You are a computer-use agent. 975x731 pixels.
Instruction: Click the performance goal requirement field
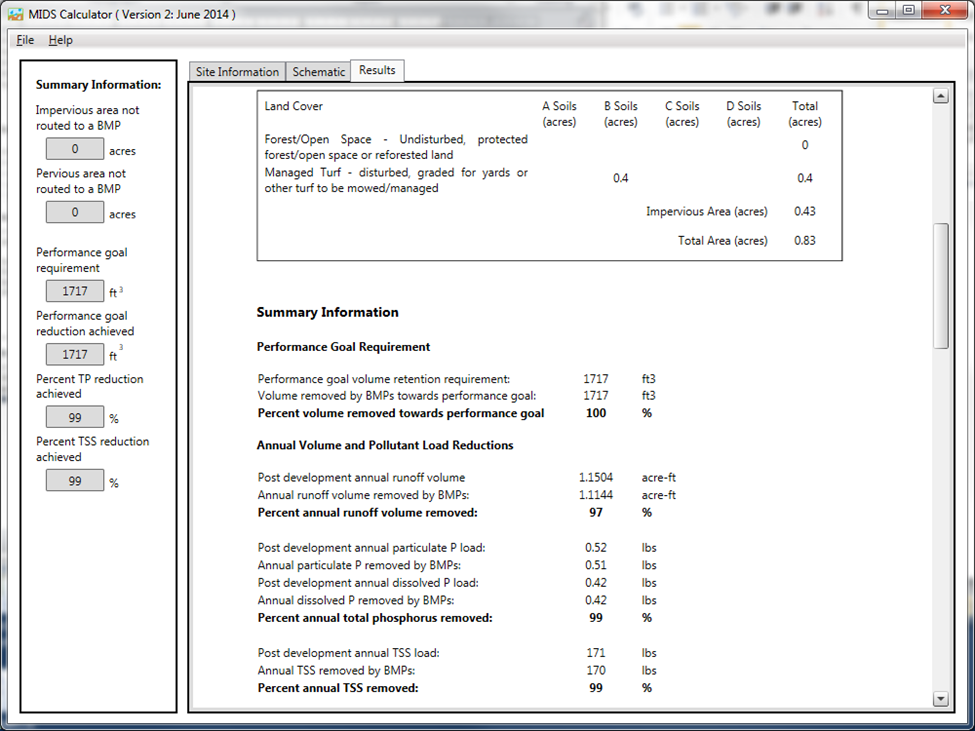pyautogui.click(x=75, y=292)
